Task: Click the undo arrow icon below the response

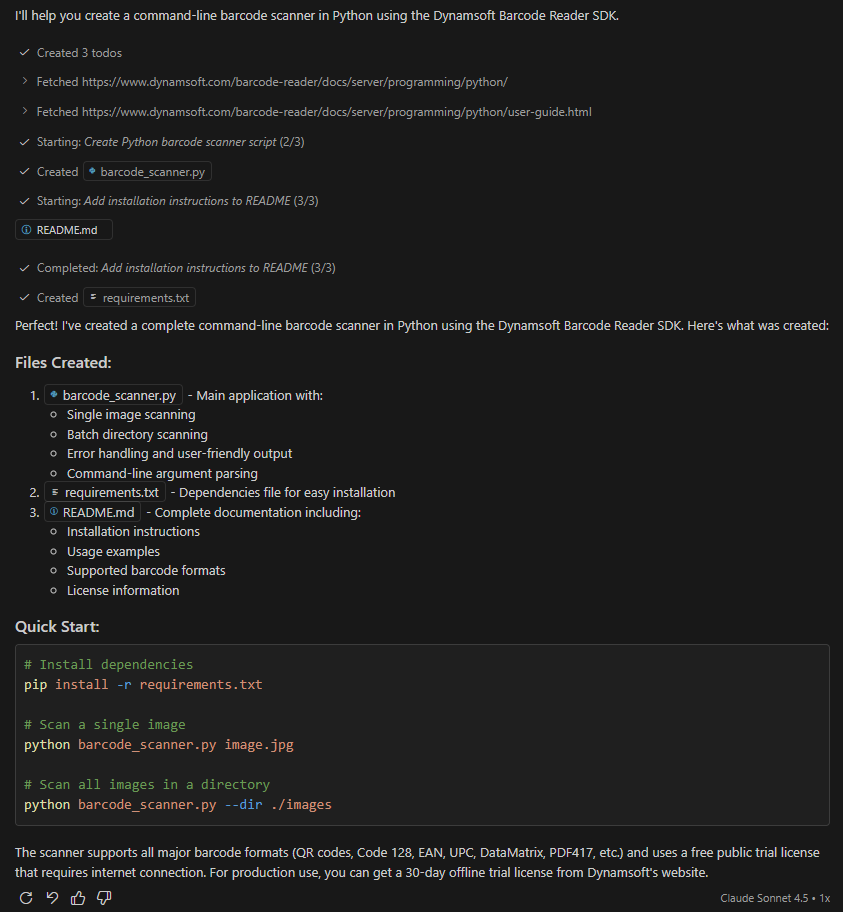Action: (52, 898)
